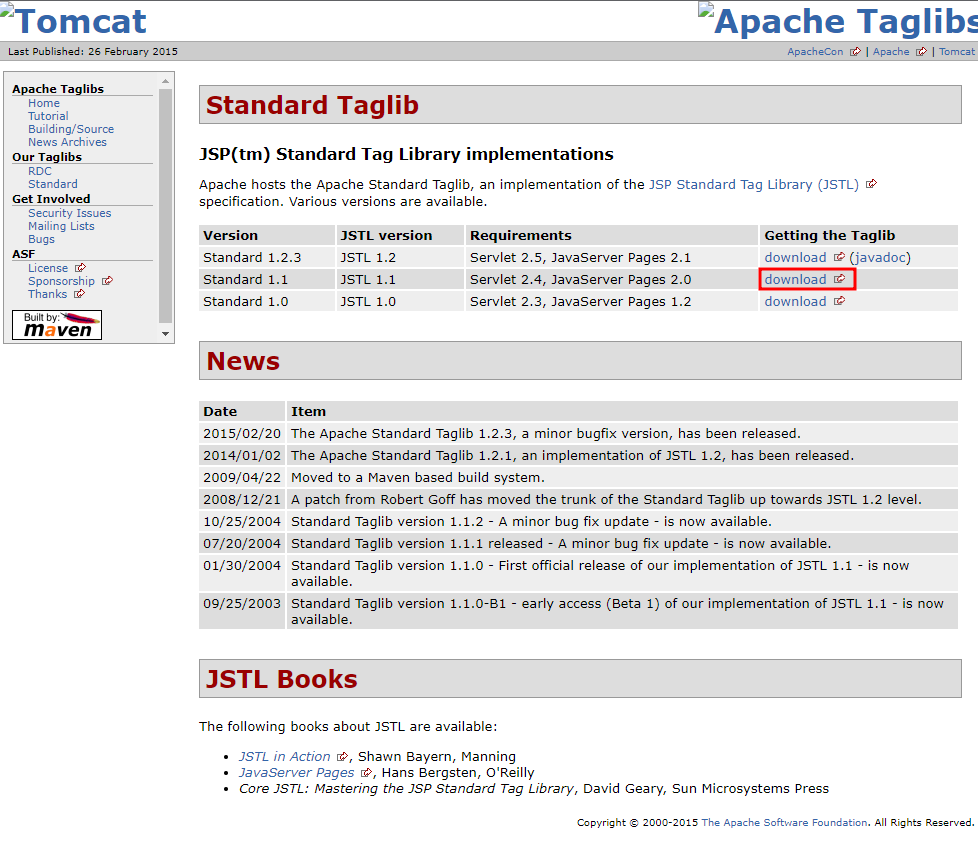
Task: Open JavaServer Pages book link
Action: click(x=296, y=773)
